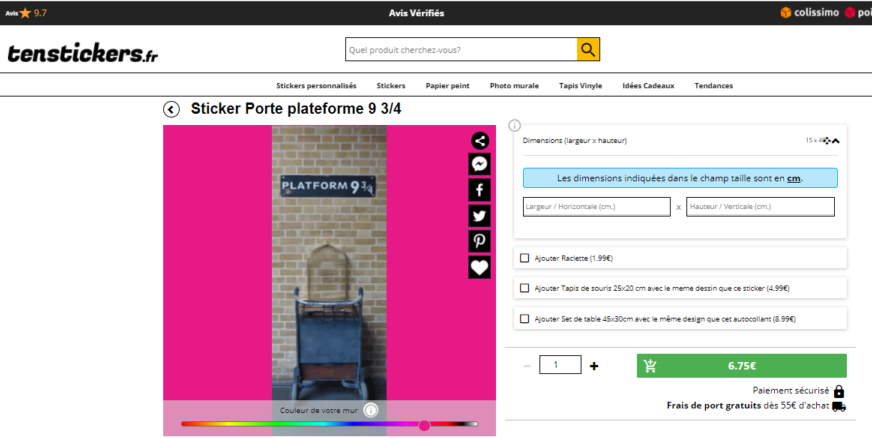Click the blue dimensions in cm notice
872x438 pixels.
[x=680, y=178]
